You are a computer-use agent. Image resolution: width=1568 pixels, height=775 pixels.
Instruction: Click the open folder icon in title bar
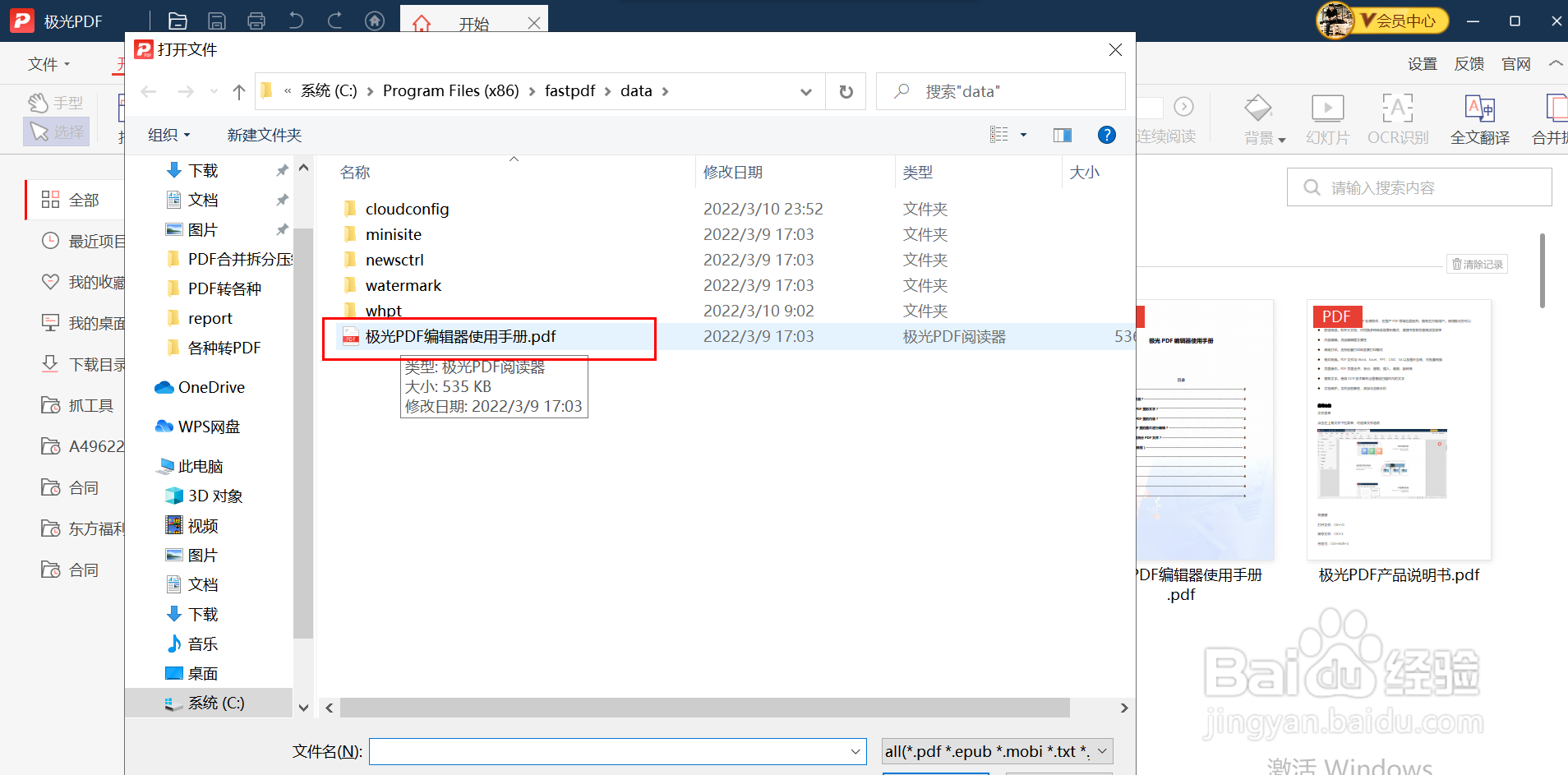[x=178, y=21]
